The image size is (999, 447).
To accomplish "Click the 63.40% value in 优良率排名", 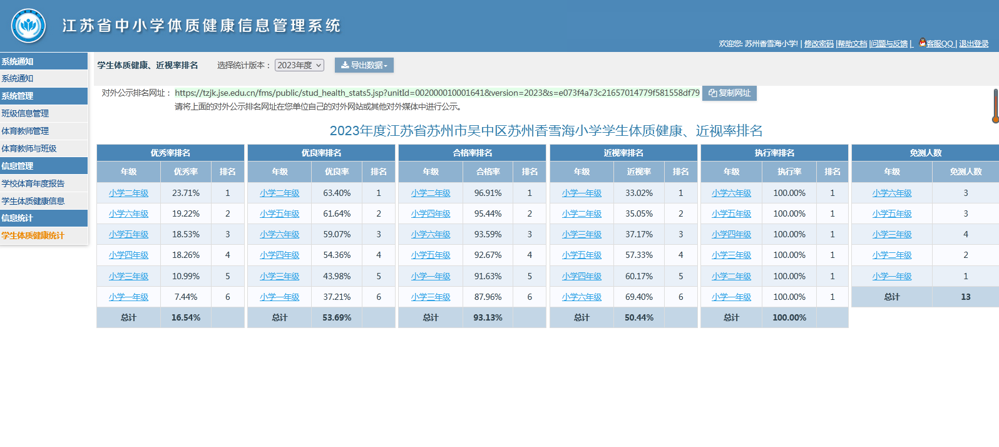I will (337, 193).
